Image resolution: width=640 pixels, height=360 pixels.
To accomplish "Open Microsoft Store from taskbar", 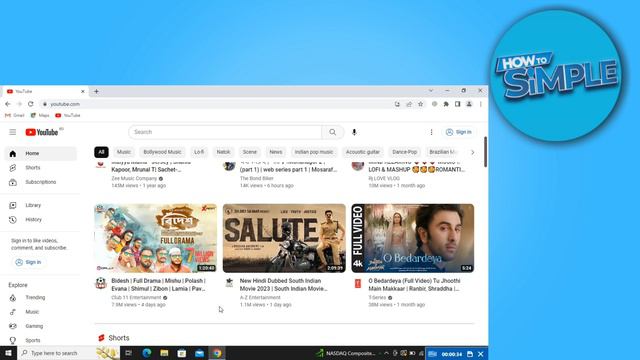I will [x=182, y=353].
